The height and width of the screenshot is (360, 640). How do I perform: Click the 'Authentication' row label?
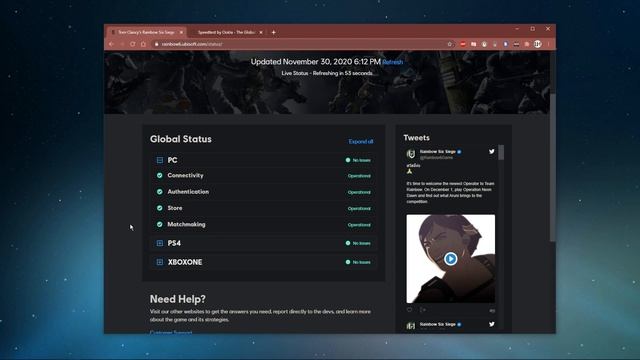pyautogui.click(x=188, y=192)
